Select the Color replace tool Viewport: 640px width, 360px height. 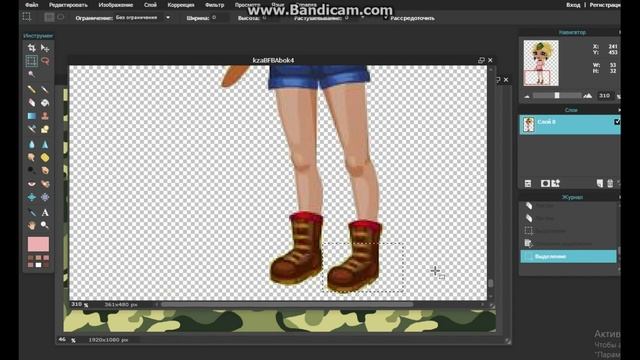(x=31, y=129)
